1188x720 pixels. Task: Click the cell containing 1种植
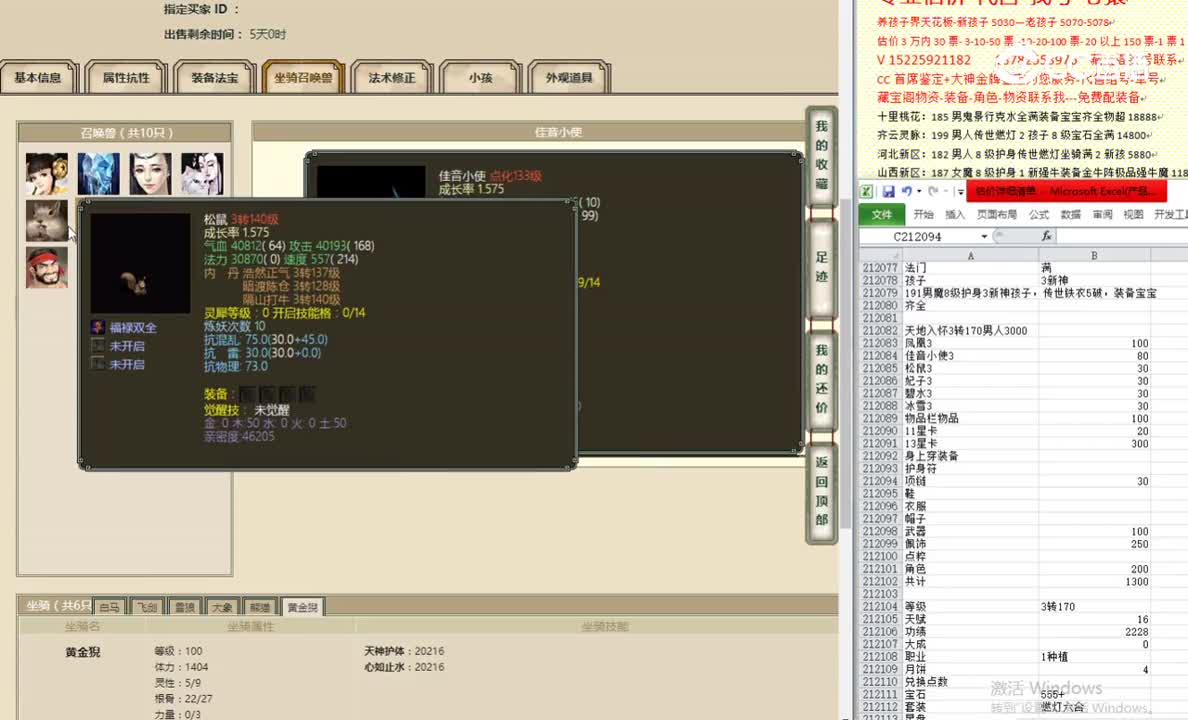[x=1094, y=656]
